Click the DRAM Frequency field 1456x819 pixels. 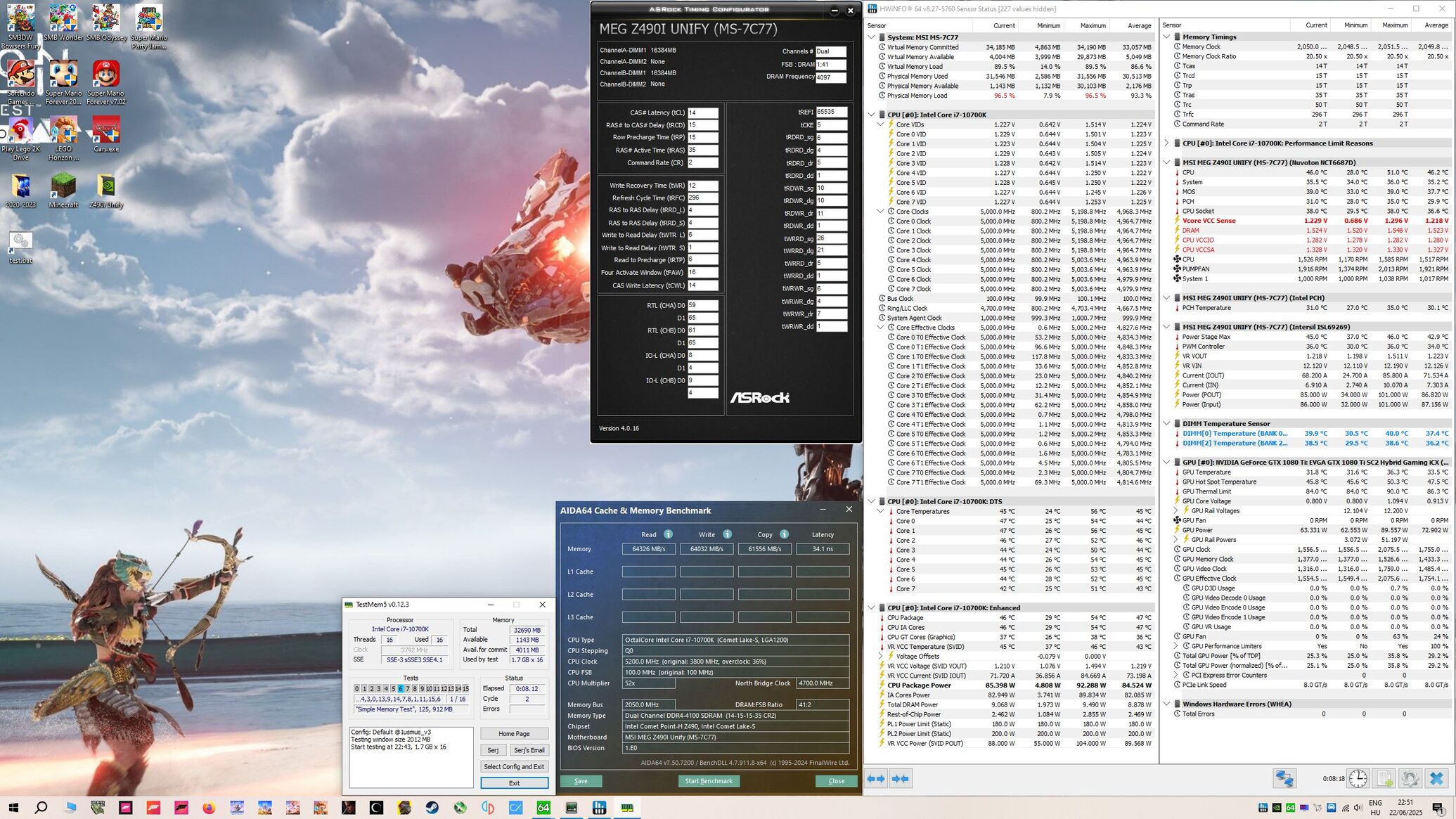point(830,77)
